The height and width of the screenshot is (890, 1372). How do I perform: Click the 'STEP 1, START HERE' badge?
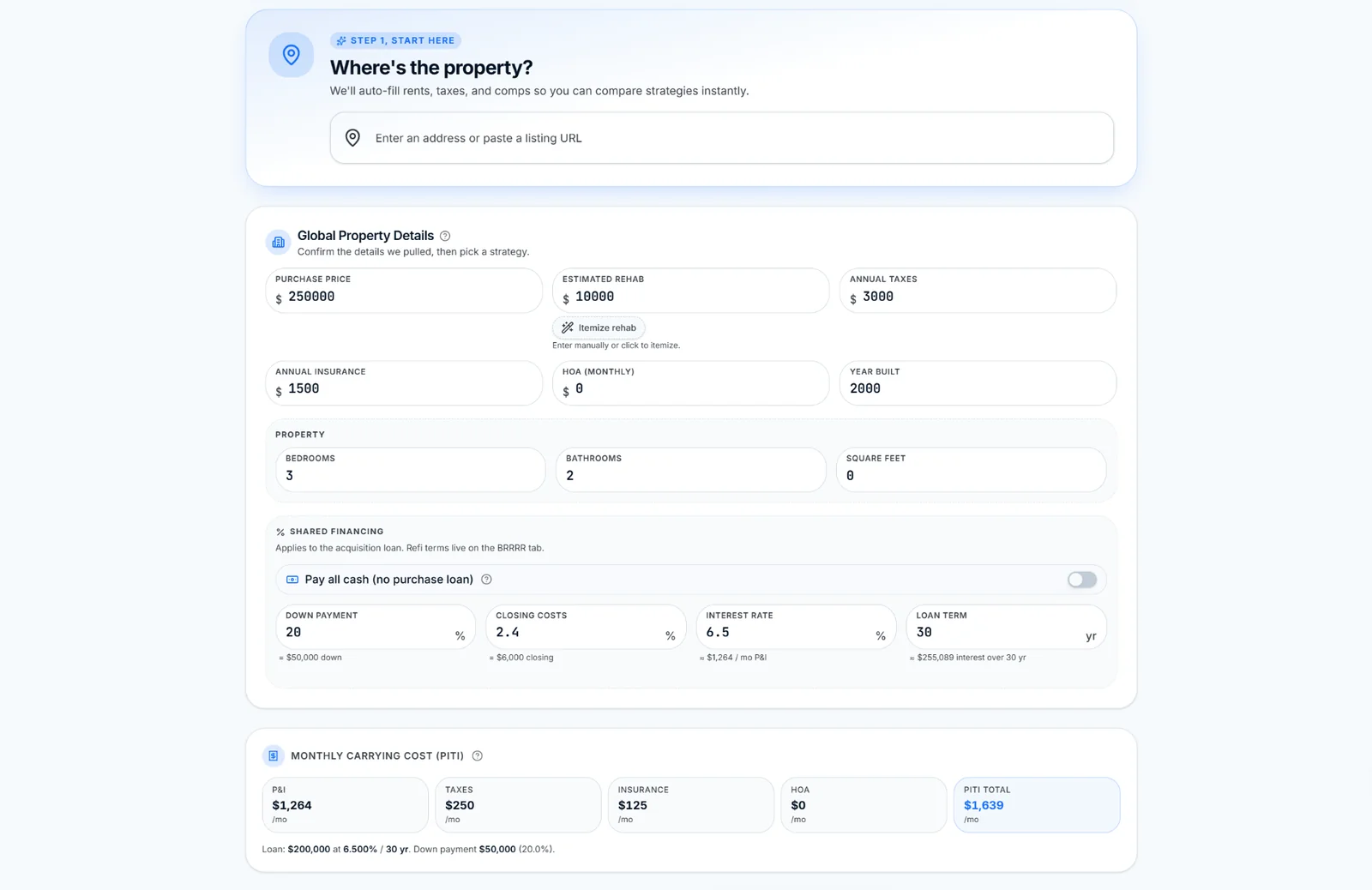[x=395, y=40]
